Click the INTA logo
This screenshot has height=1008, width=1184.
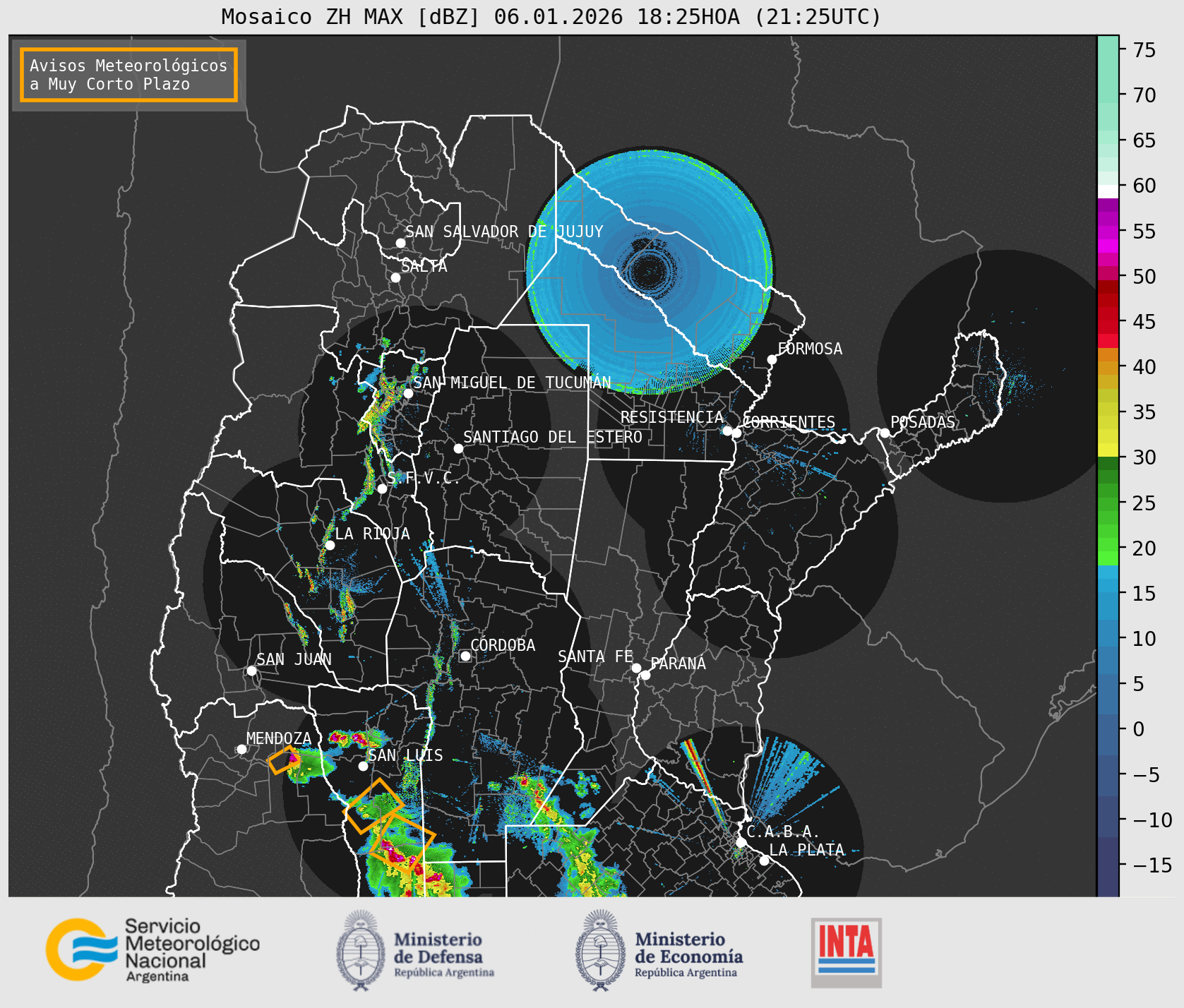coord(846,952)
